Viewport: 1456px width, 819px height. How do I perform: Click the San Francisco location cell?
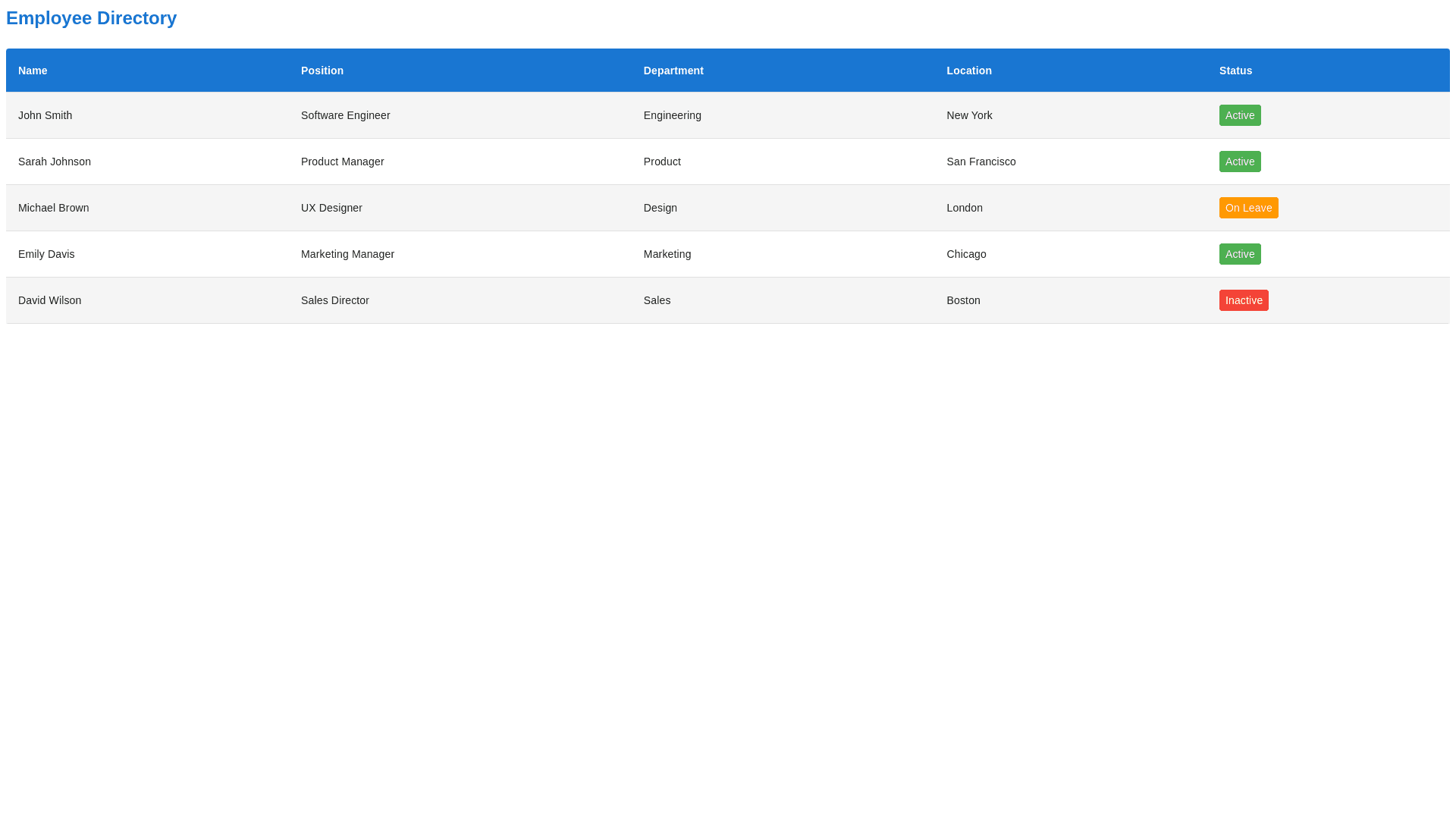pos(981,162)
